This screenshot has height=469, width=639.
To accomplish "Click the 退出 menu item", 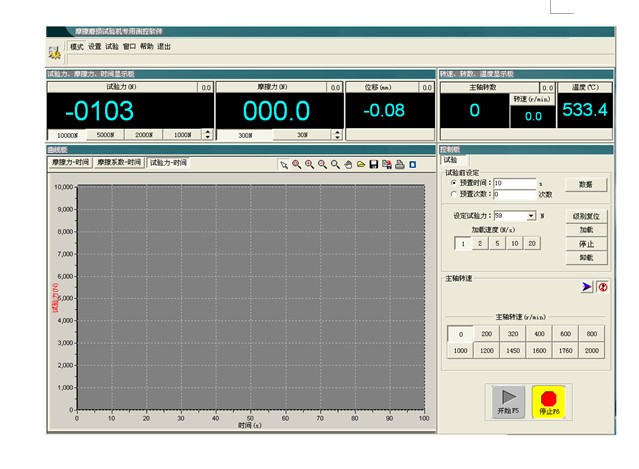I will click(x=164, y=46).
